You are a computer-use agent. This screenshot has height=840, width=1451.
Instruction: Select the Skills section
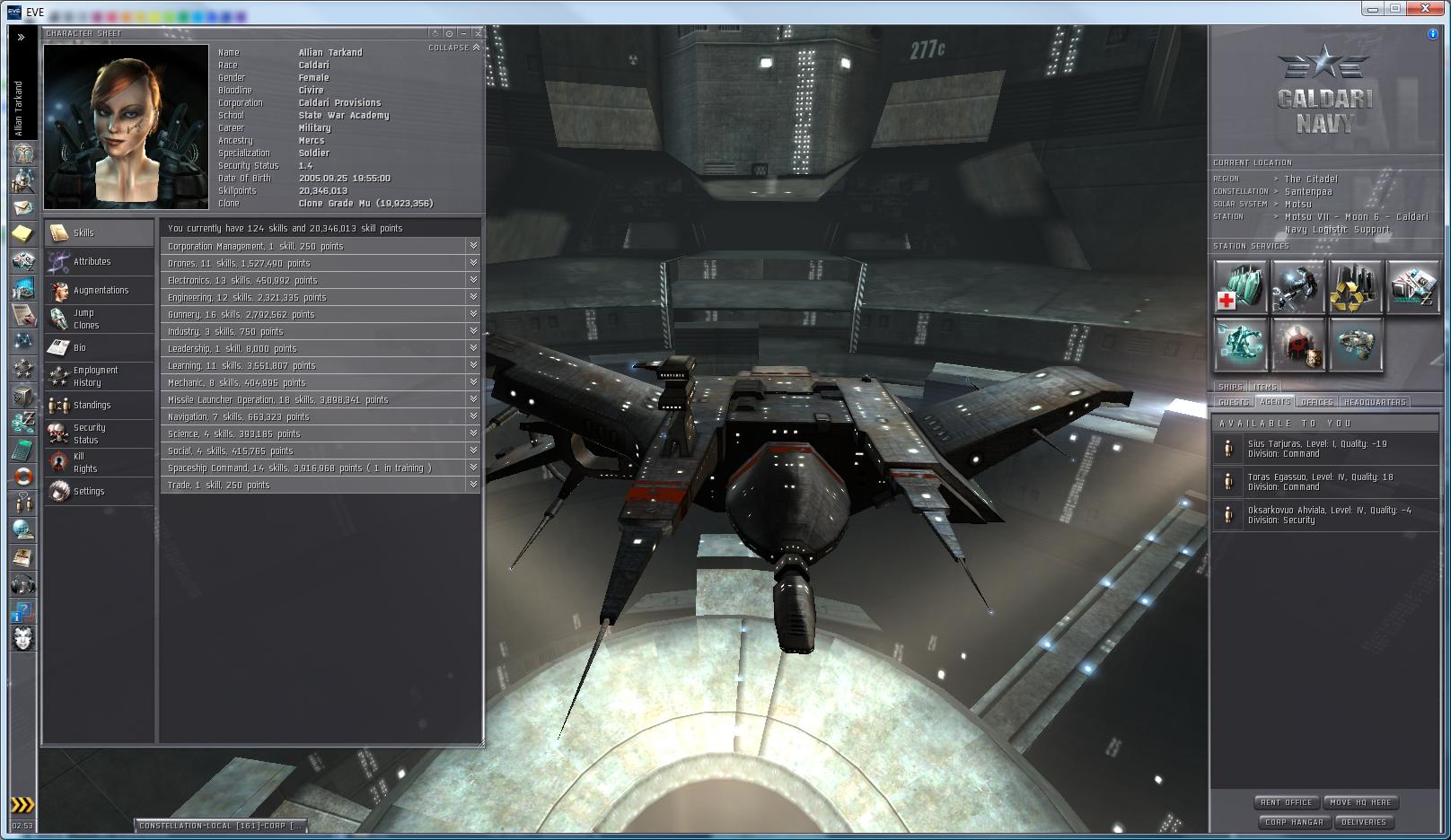[x=100, y=232]
